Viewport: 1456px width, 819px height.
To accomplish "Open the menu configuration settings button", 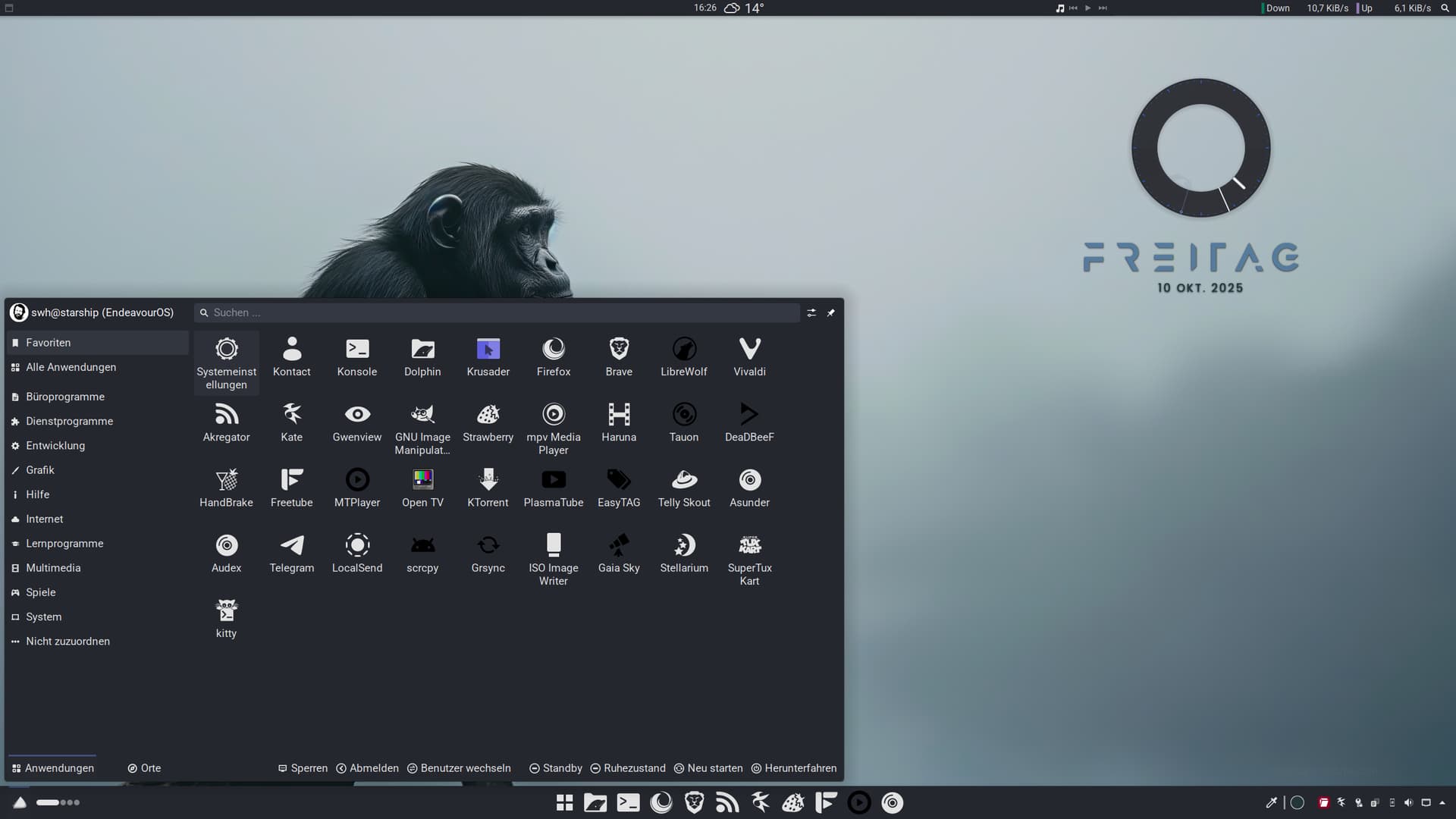I will click(x=811, y=312).
